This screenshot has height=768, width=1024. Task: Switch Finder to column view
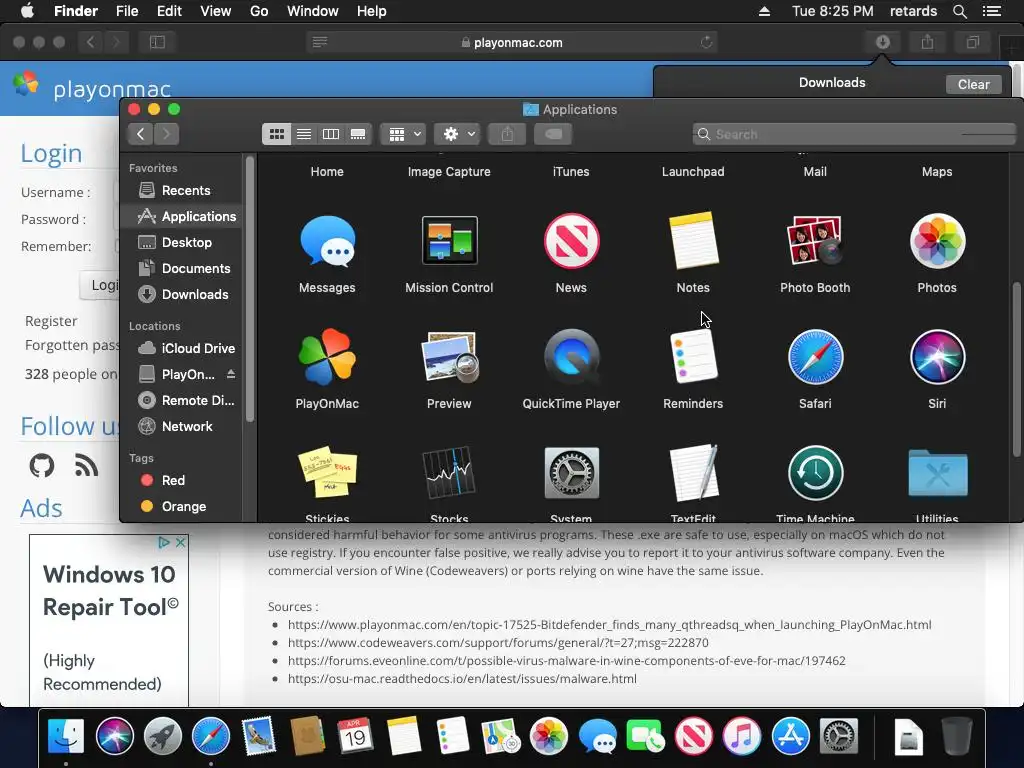(x=330, y=134)
